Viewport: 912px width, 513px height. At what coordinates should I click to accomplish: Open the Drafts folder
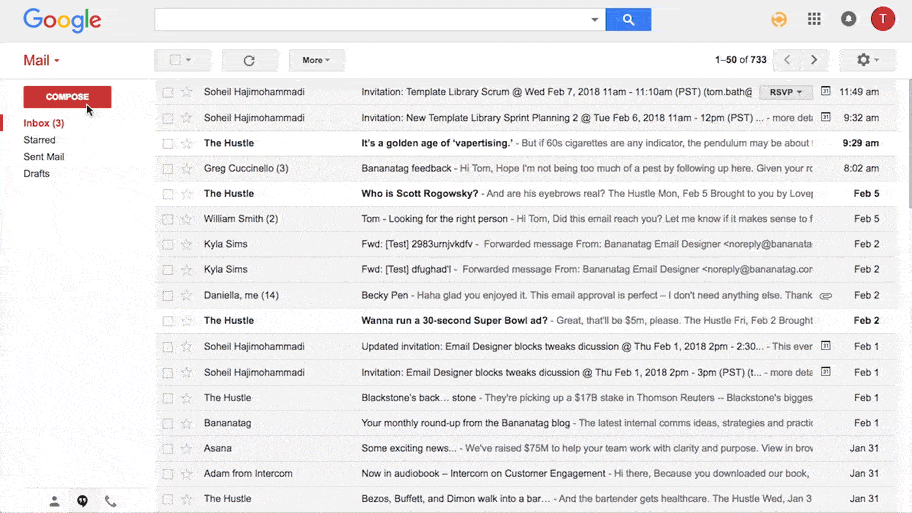[36, 174]
